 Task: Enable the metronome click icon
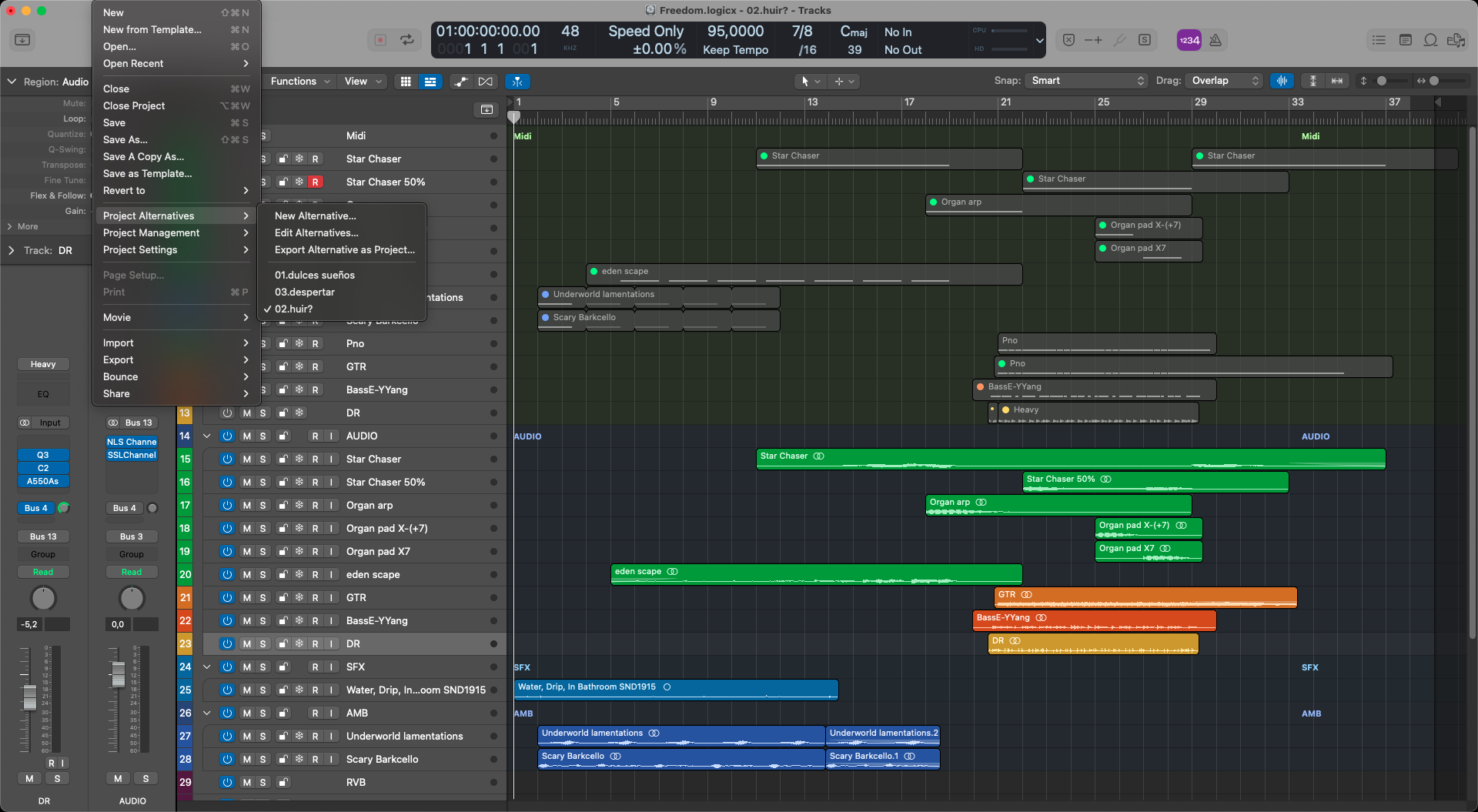click(1216, 40)
